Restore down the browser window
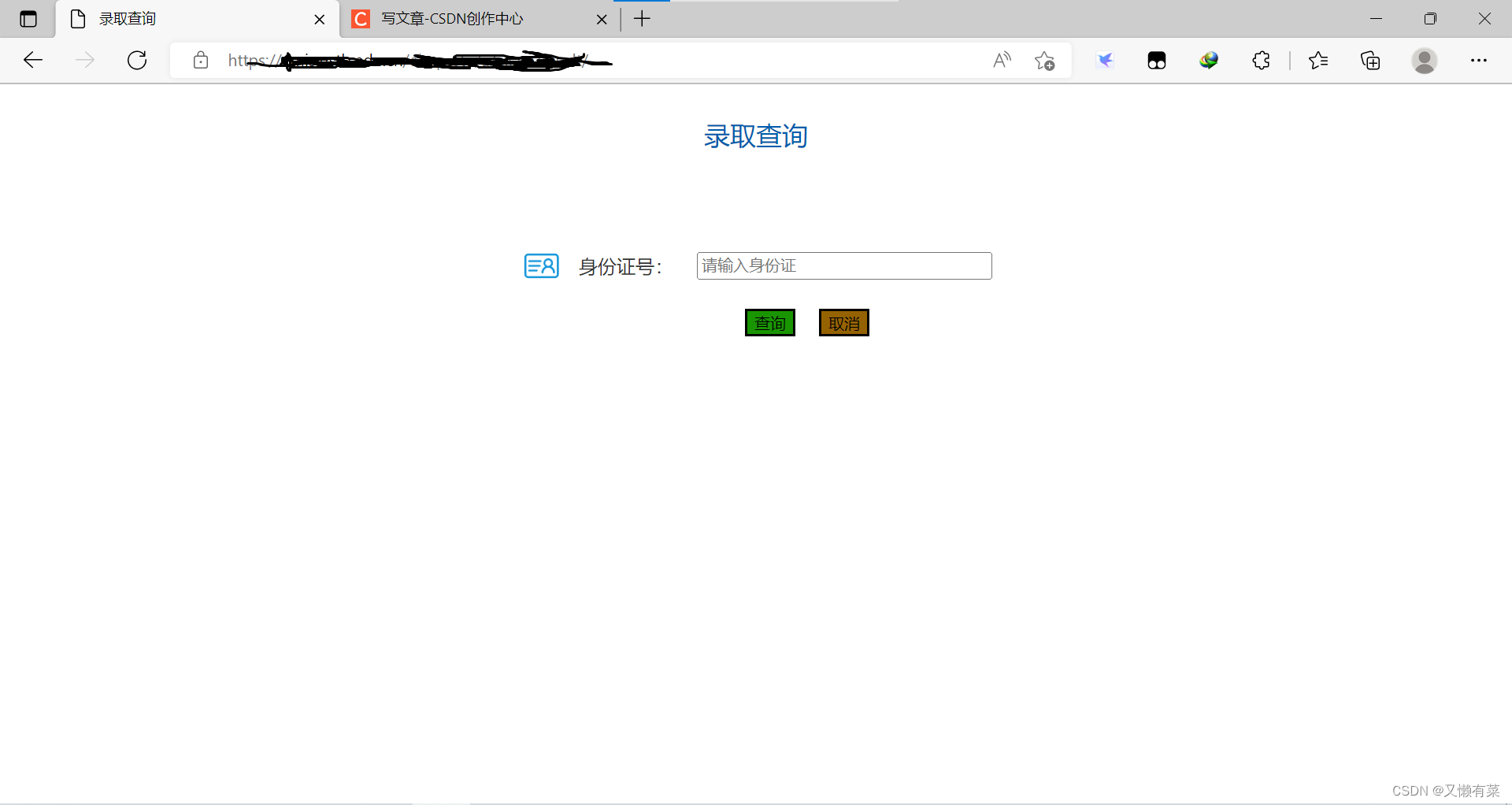The image size is (1512, 805). coord(1430,19)
